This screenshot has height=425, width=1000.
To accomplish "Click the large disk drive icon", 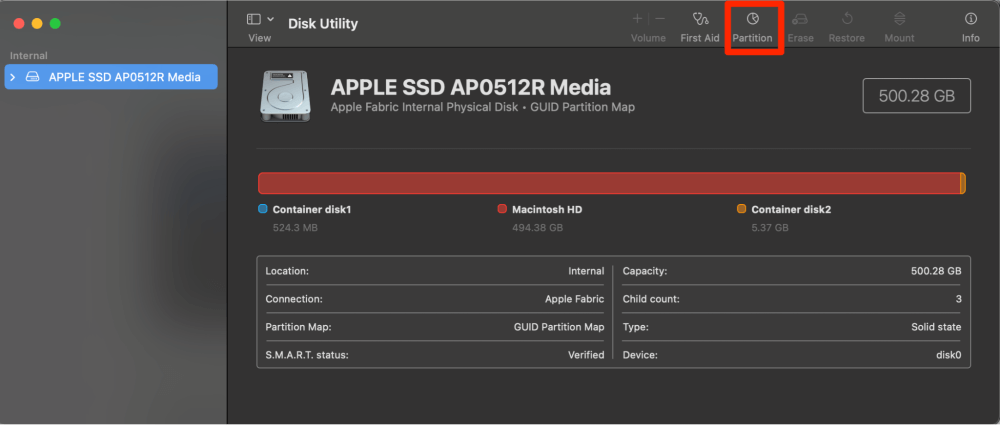I will pos(286,96).
